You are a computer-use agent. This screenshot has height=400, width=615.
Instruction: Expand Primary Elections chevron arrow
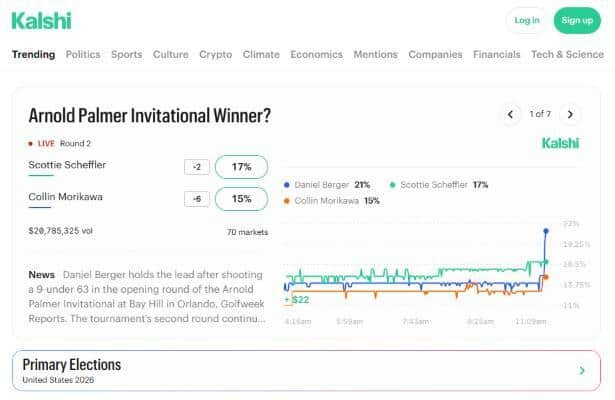[x=582, y=371]
